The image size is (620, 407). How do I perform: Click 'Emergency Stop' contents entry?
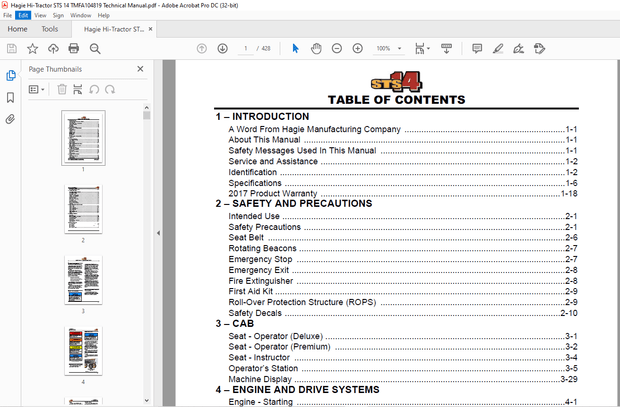(x=260, y=259)
